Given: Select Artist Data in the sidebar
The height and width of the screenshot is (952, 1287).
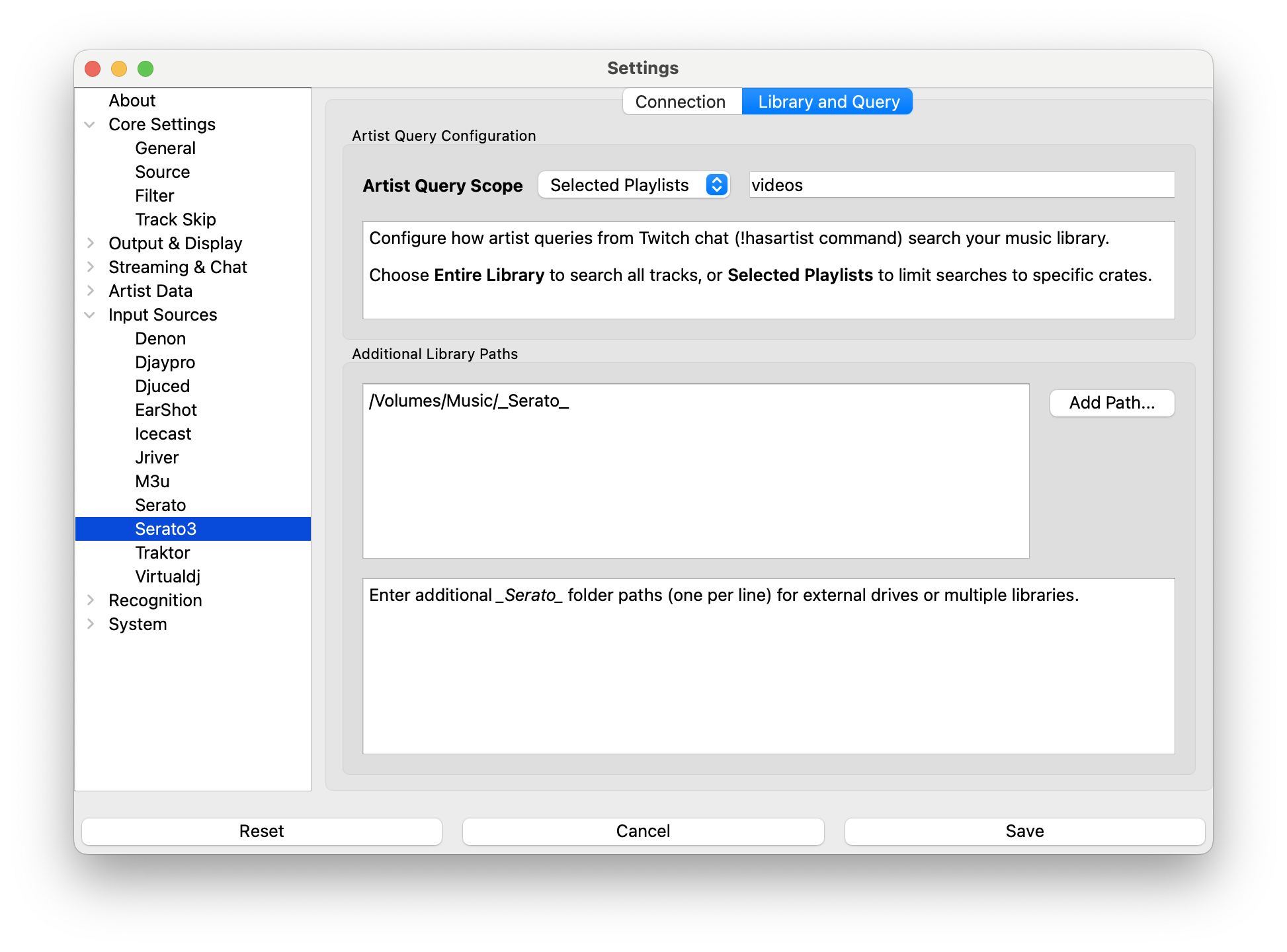Looking at the screenshot, I should point(151,291).
